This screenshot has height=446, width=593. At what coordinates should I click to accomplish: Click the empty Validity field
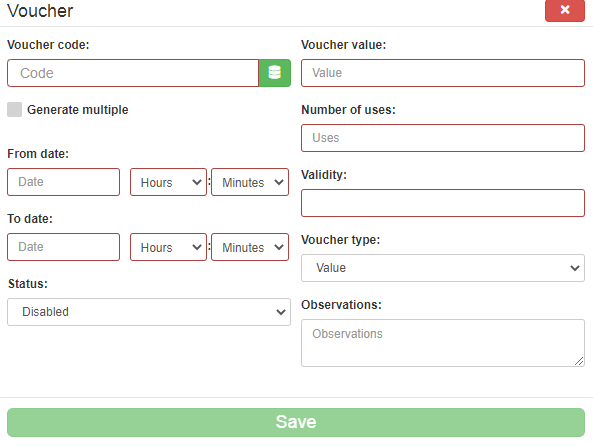coord(443,203)
